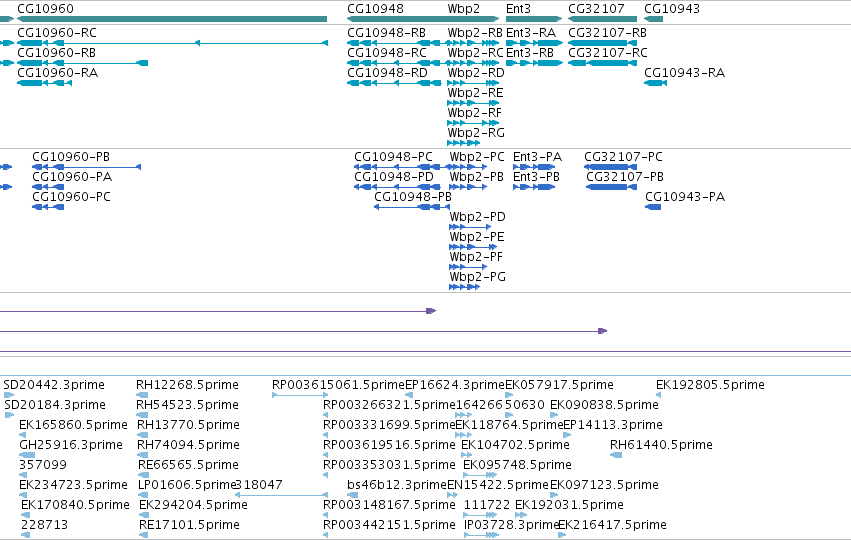The width and height of the screenshot is (851, 540).
Task: Select EST RH54523.5prime
Action: [188, 405]
